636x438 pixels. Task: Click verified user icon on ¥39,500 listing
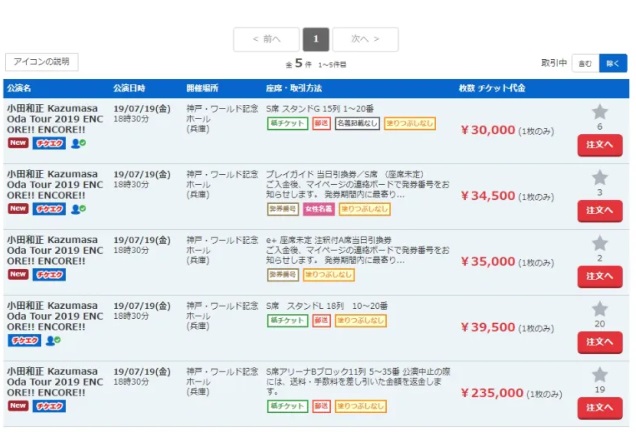click(53, 340)
